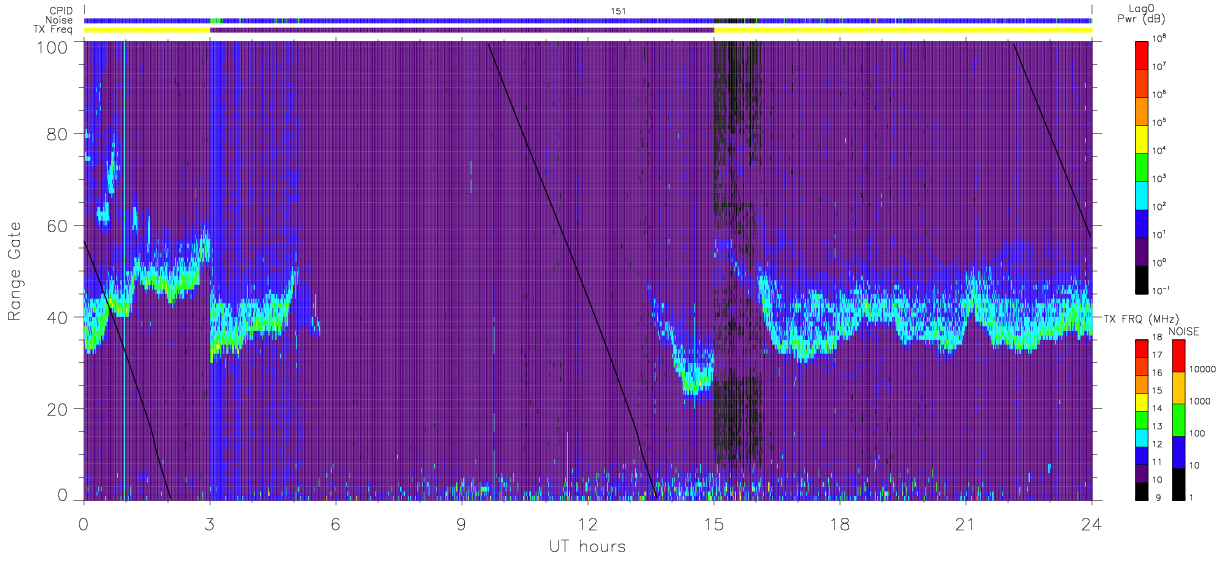Image resolution: width=1228 pixels, height=567 pixels.
Task: Click the '80' tick on Range Gate axis
Action: point(58,133)
